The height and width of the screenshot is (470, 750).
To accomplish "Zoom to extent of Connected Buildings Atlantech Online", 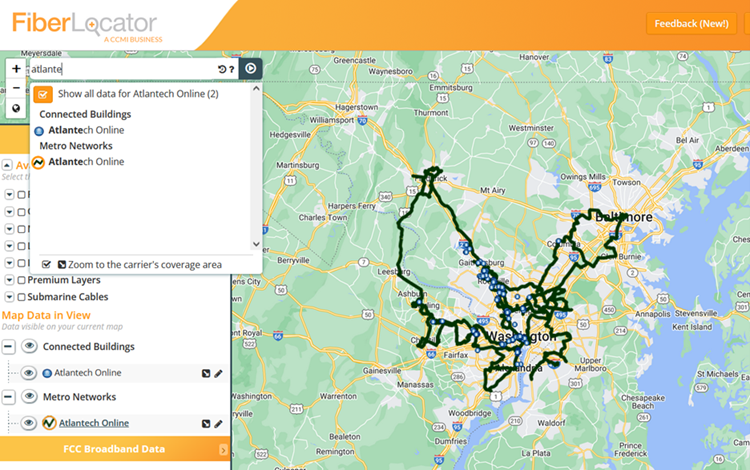I will 206,373.
